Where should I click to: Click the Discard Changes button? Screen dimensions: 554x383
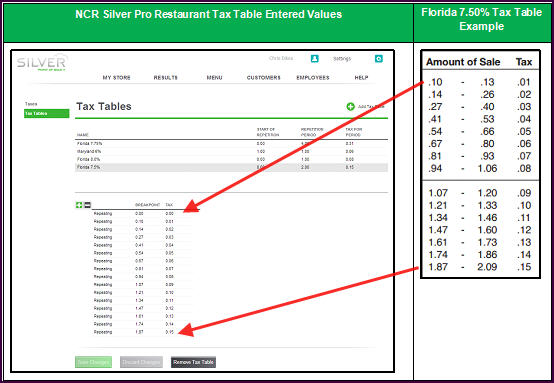tap(141, 362)
